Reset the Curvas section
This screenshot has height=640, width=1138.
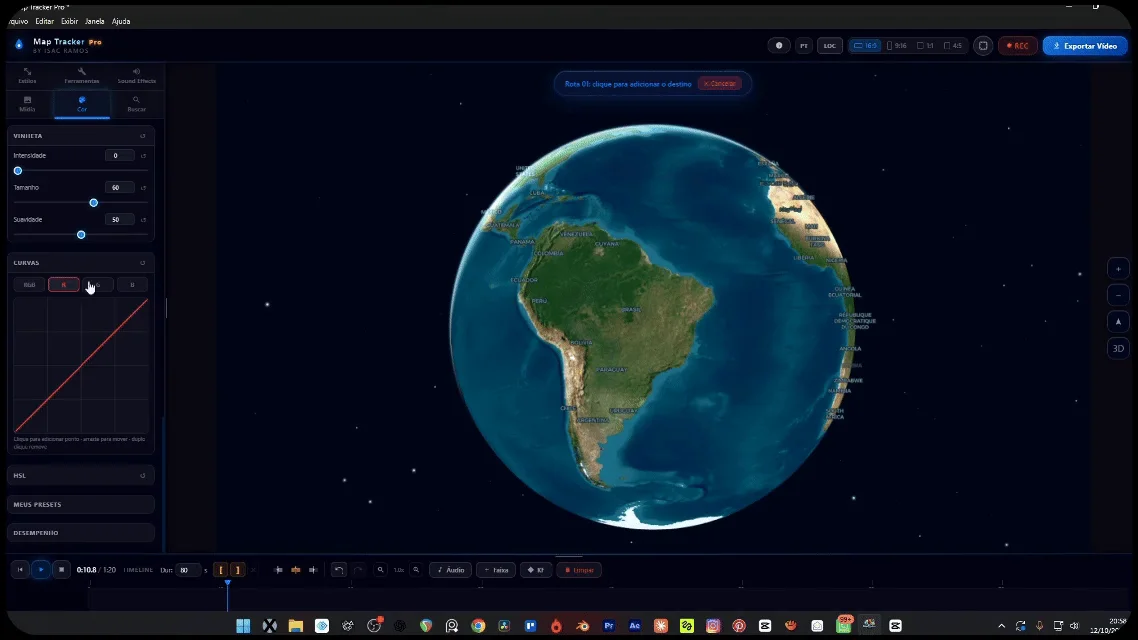coord(143,263)
